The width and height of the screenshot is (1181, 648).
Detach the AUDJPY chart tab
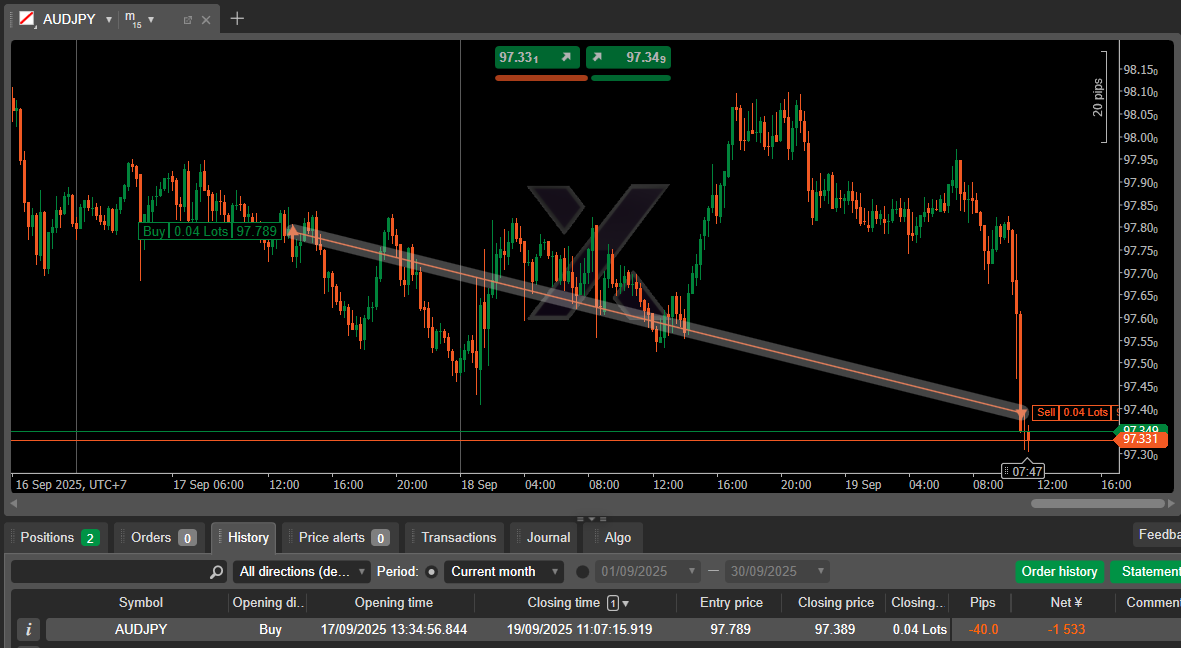[188, 20]
